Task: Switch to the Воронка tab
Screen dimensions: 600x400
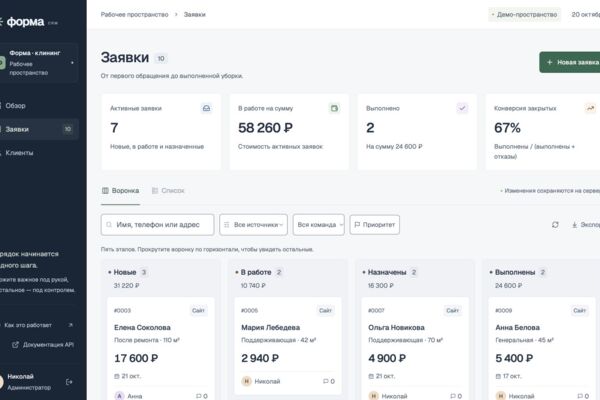Action: point(121,191)
